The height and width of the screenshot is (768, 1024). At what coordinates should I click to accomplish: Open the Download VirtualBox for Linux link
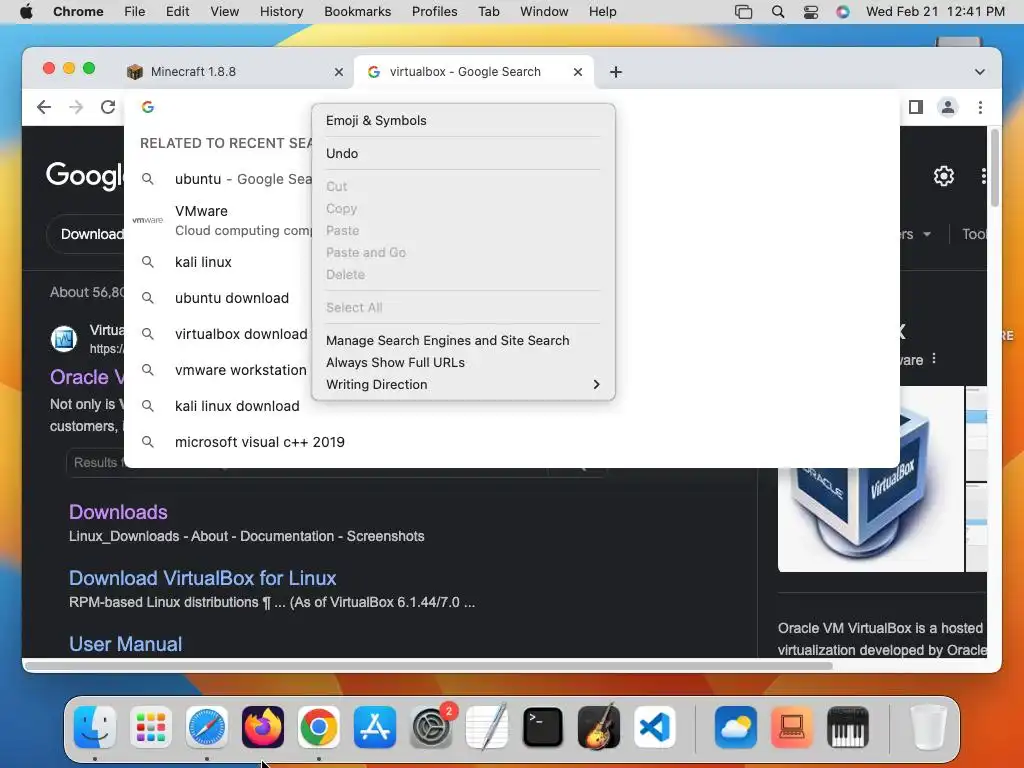point(202,578)
